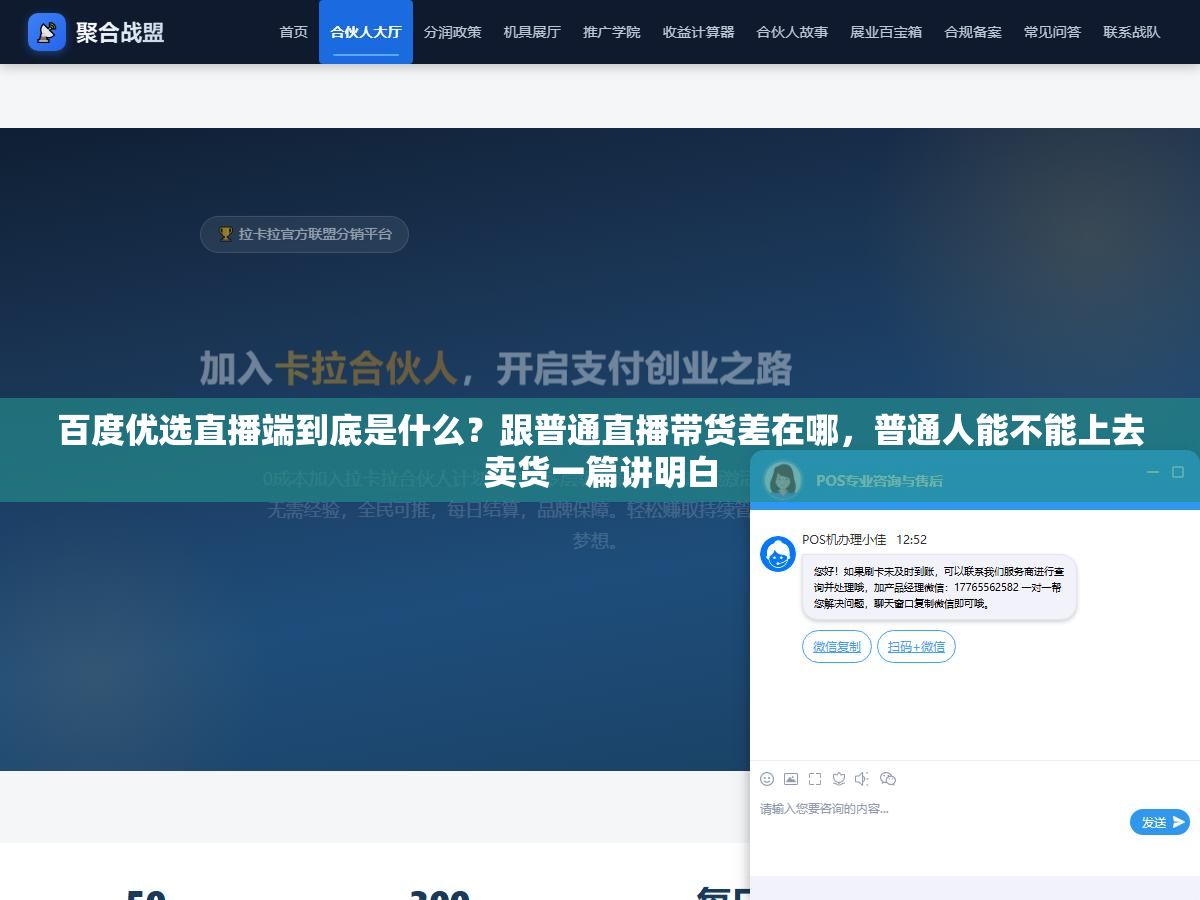This screenshot has width=1200, height=900.
Task: Click the agent avatar in chat header
Action: point(783,479)
